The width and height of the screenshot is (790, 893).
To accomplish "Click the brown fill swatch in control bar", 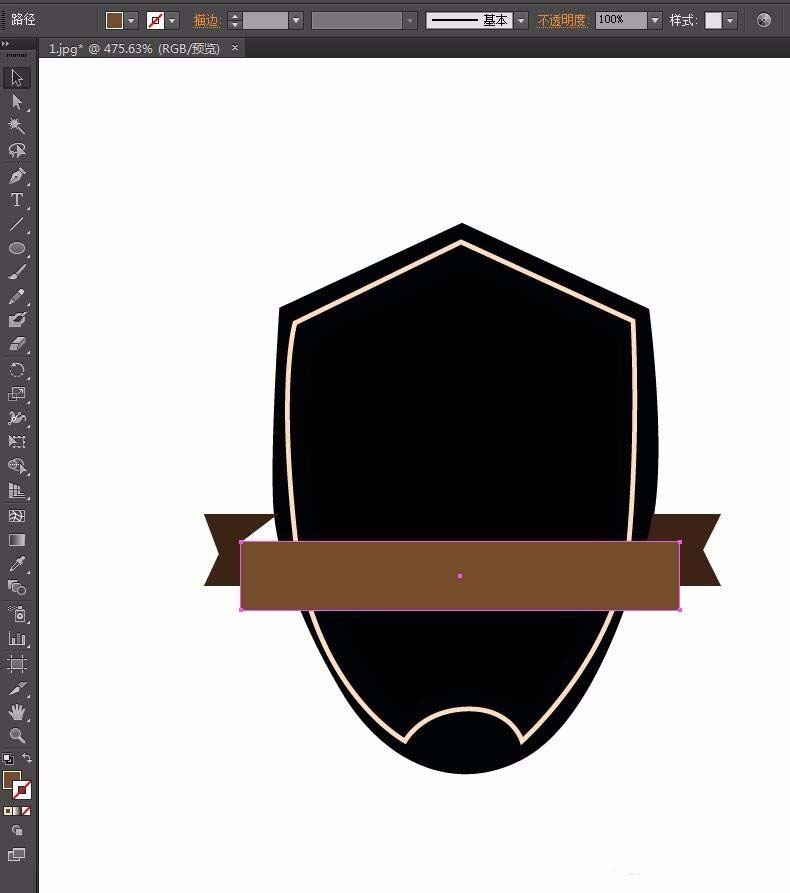I will 114,20.
